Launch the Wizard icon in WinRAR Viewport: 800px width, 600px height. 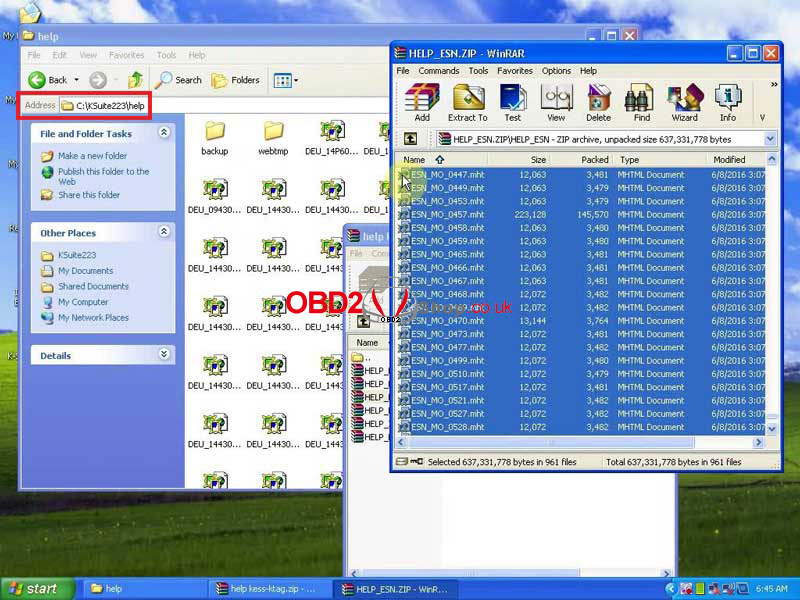(685, 102)
